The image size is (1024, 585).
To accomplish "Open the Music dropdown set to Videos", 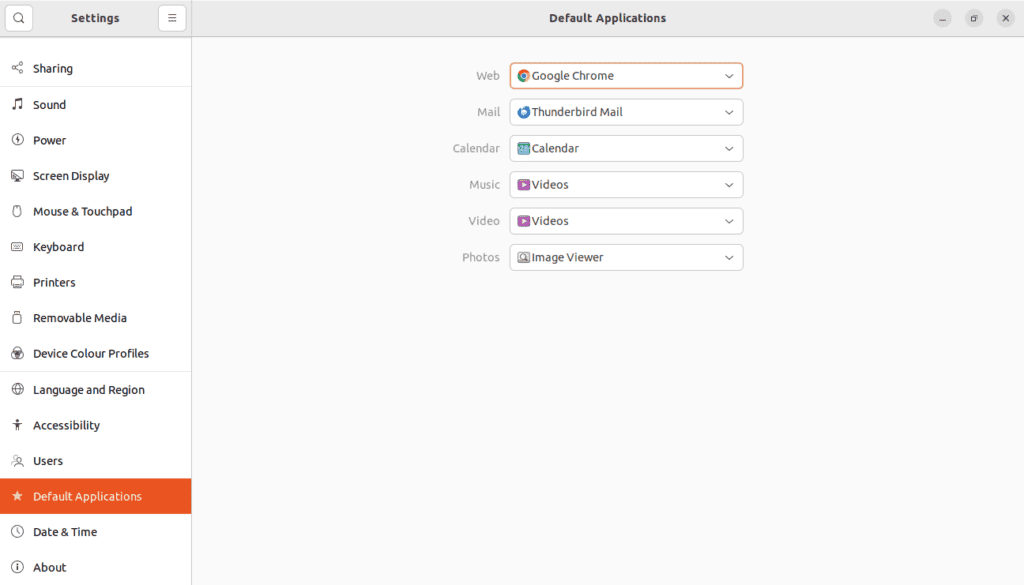I will 625,184.
